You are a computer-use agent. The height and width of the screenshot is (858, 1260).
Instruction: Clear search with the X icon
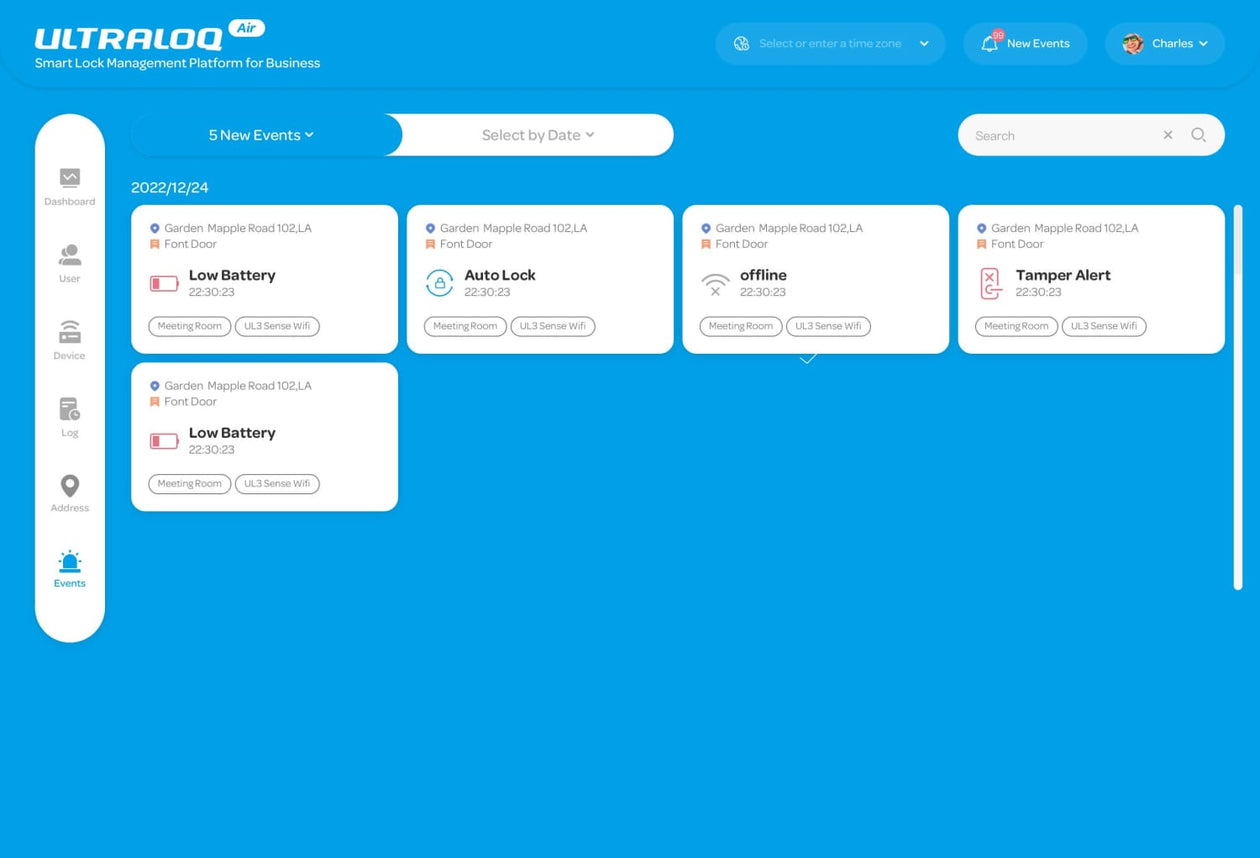(x=1167, y=135)
